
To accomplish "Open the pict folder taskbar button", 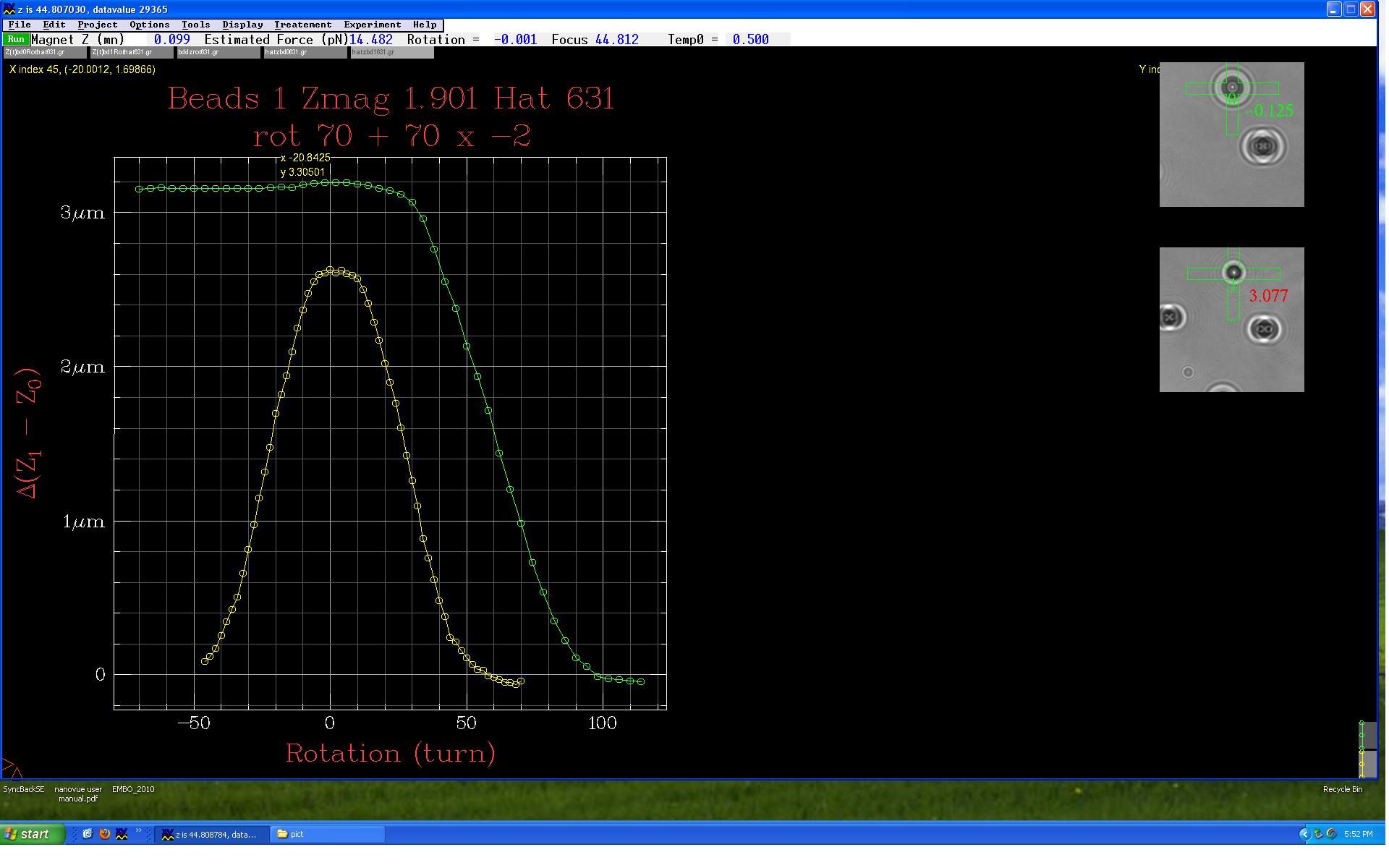I will (x=327, y=834).
